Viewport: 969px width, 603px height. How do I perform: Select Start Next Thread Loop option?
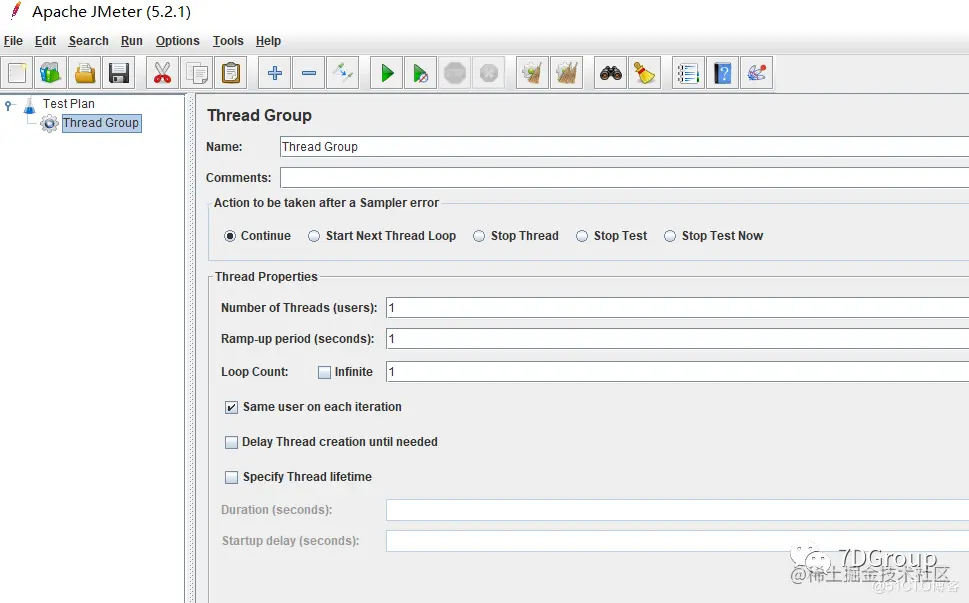pos(314,236)
